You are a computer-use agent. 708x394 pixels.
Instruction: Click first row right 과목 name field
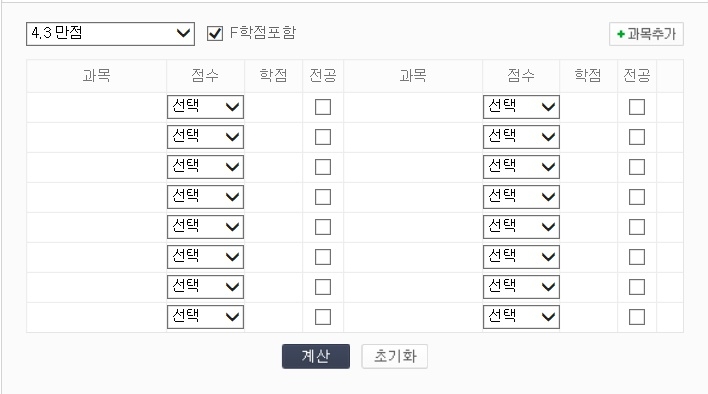tap(413, 107)
